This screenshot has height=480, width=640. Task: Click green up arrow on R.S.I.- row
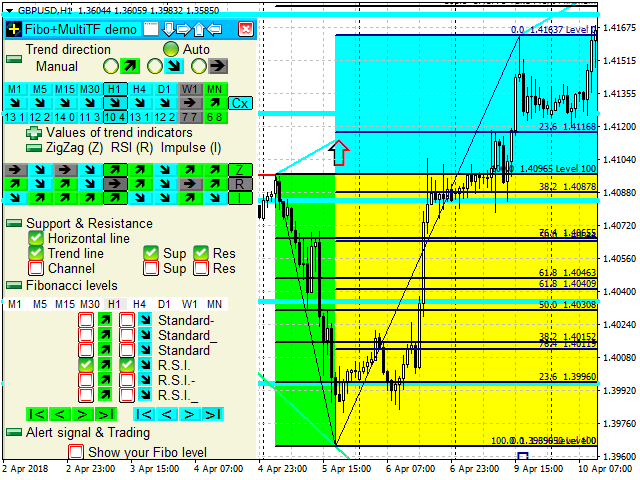pos(105,380)
